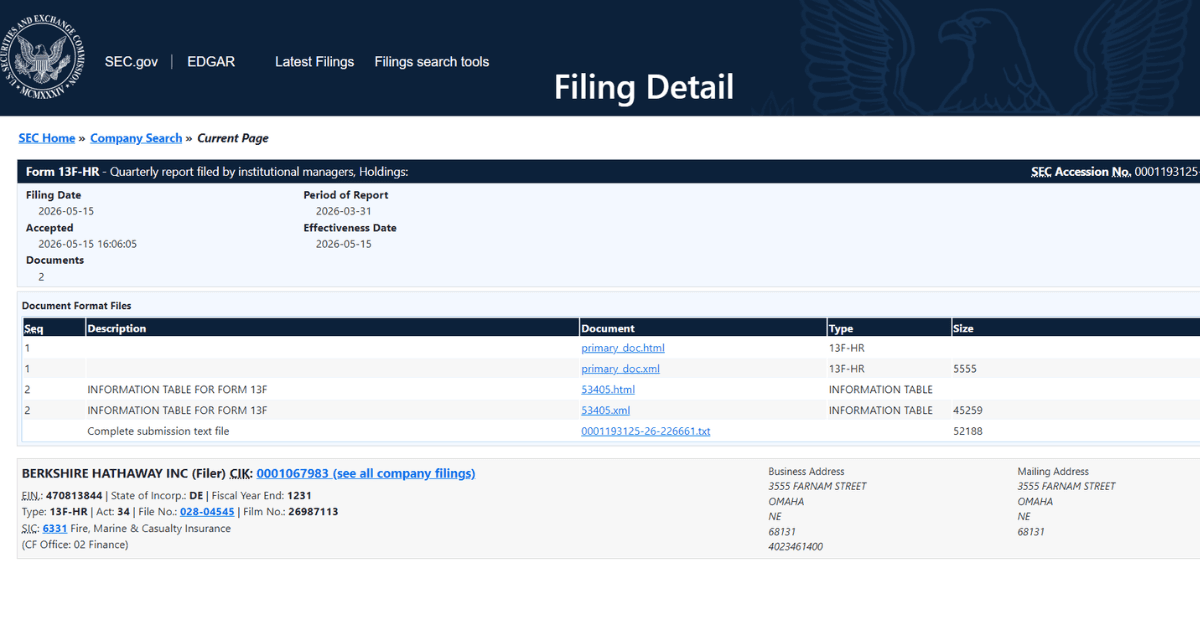Image resolution: width=1200 pixels, height=630 pixels.
Task: Select the Current Page breadcrumb text
Action: coord(233,138)
